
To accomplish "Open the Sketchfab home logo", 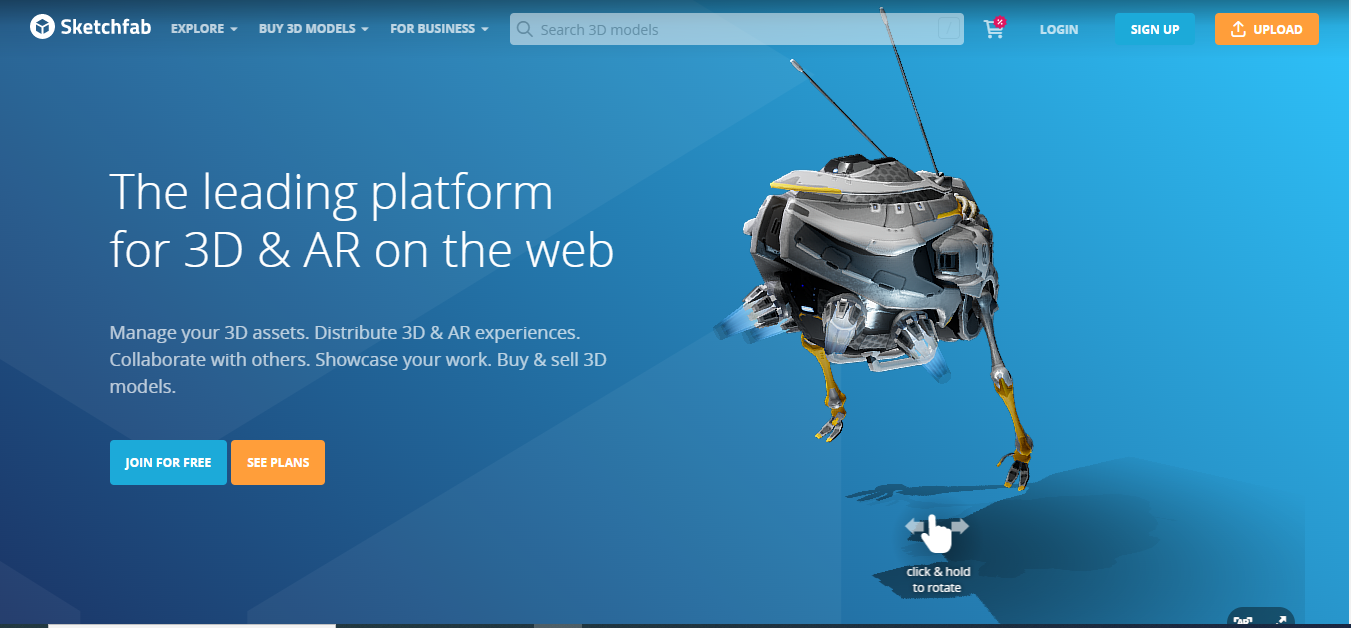I will coord(90,28).
